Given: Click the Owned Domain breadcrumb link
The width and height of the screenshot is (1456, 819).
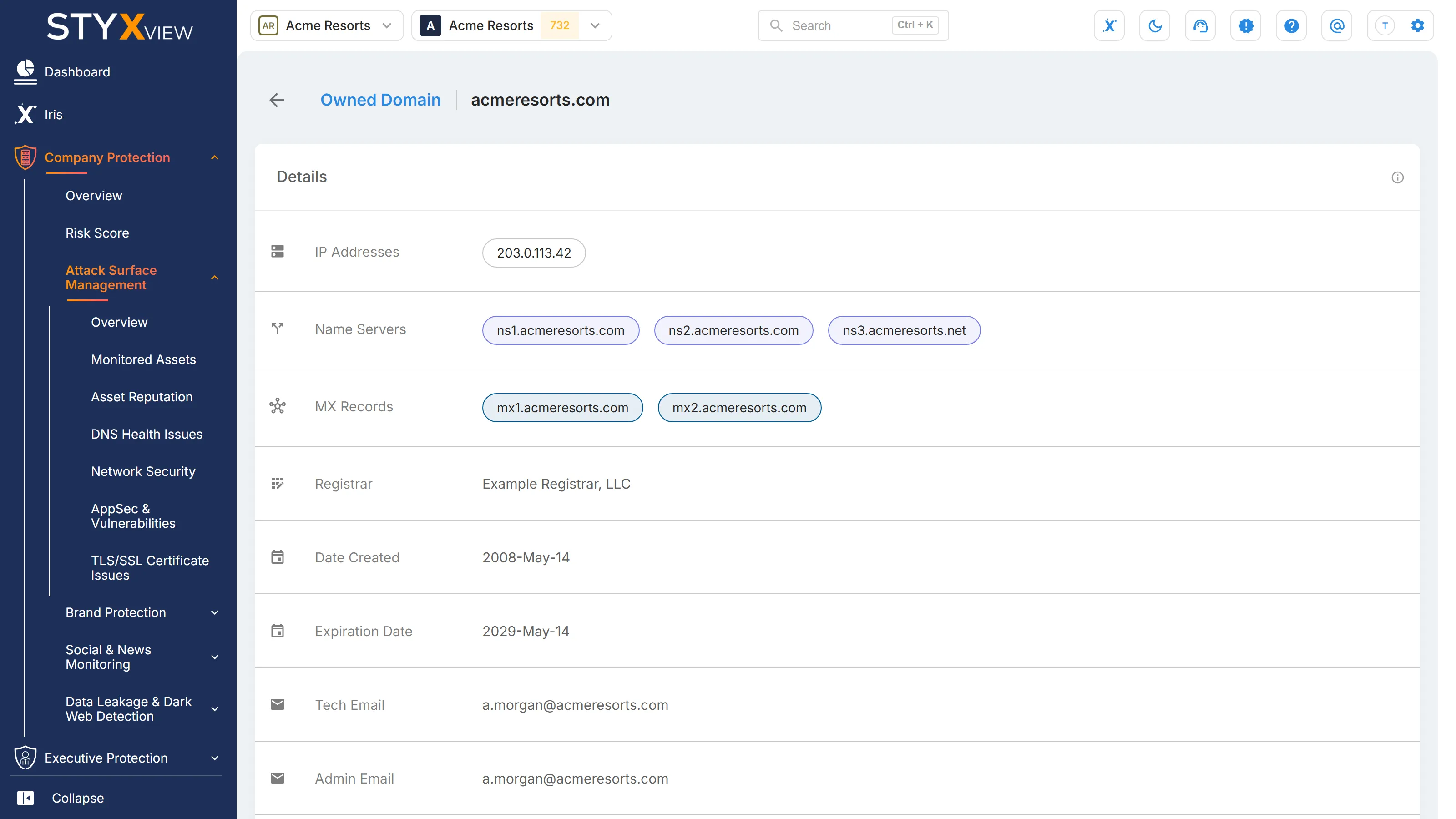Looking at the screenshot, I should [x=380, y=100].
